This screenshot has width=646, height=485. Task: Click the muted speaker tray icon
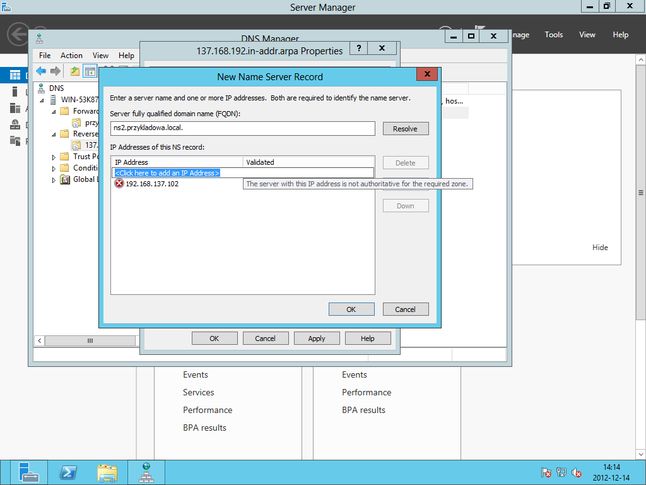[576, 472]
